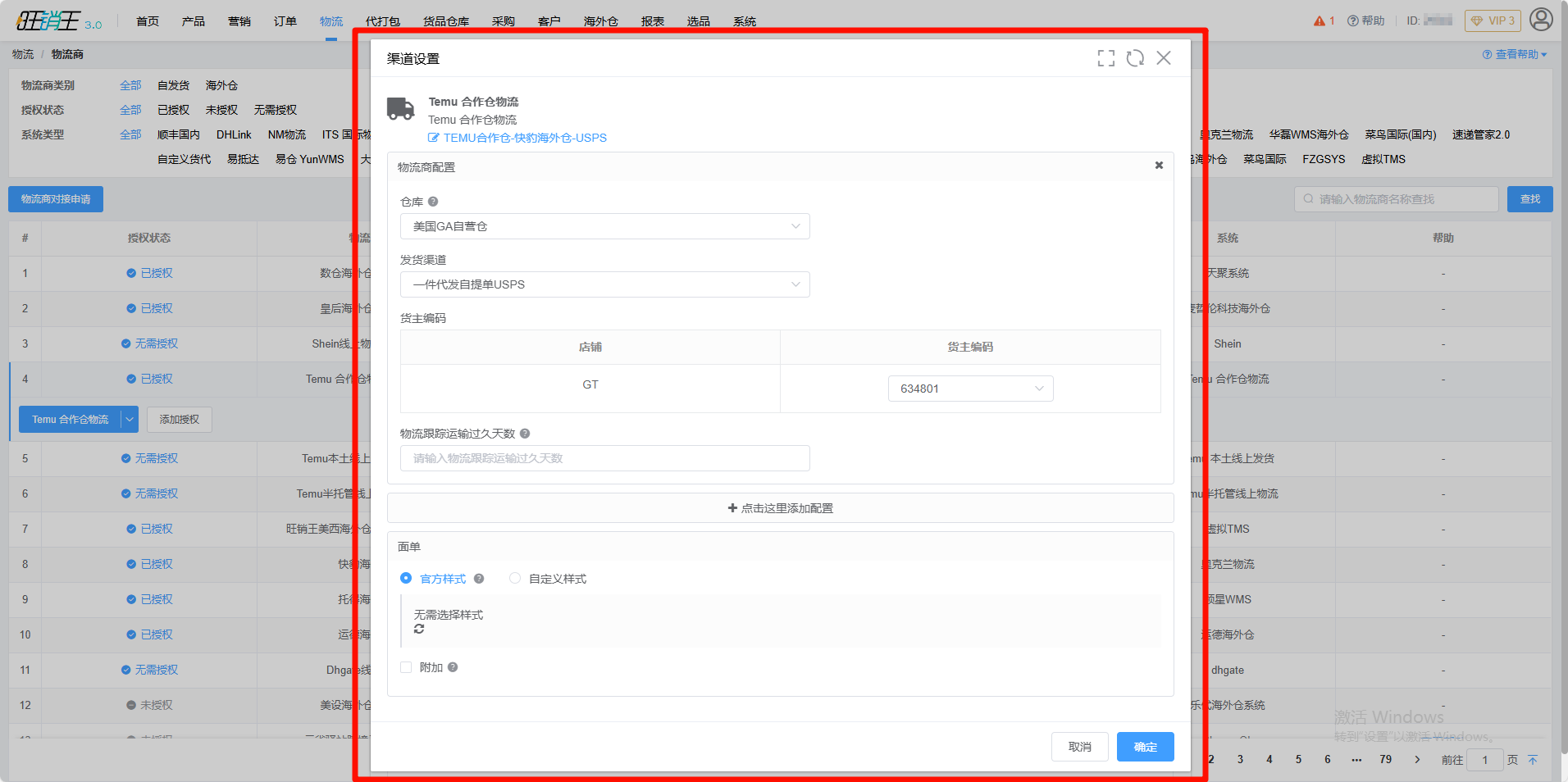Open the 报表 menu

(653, 21)
